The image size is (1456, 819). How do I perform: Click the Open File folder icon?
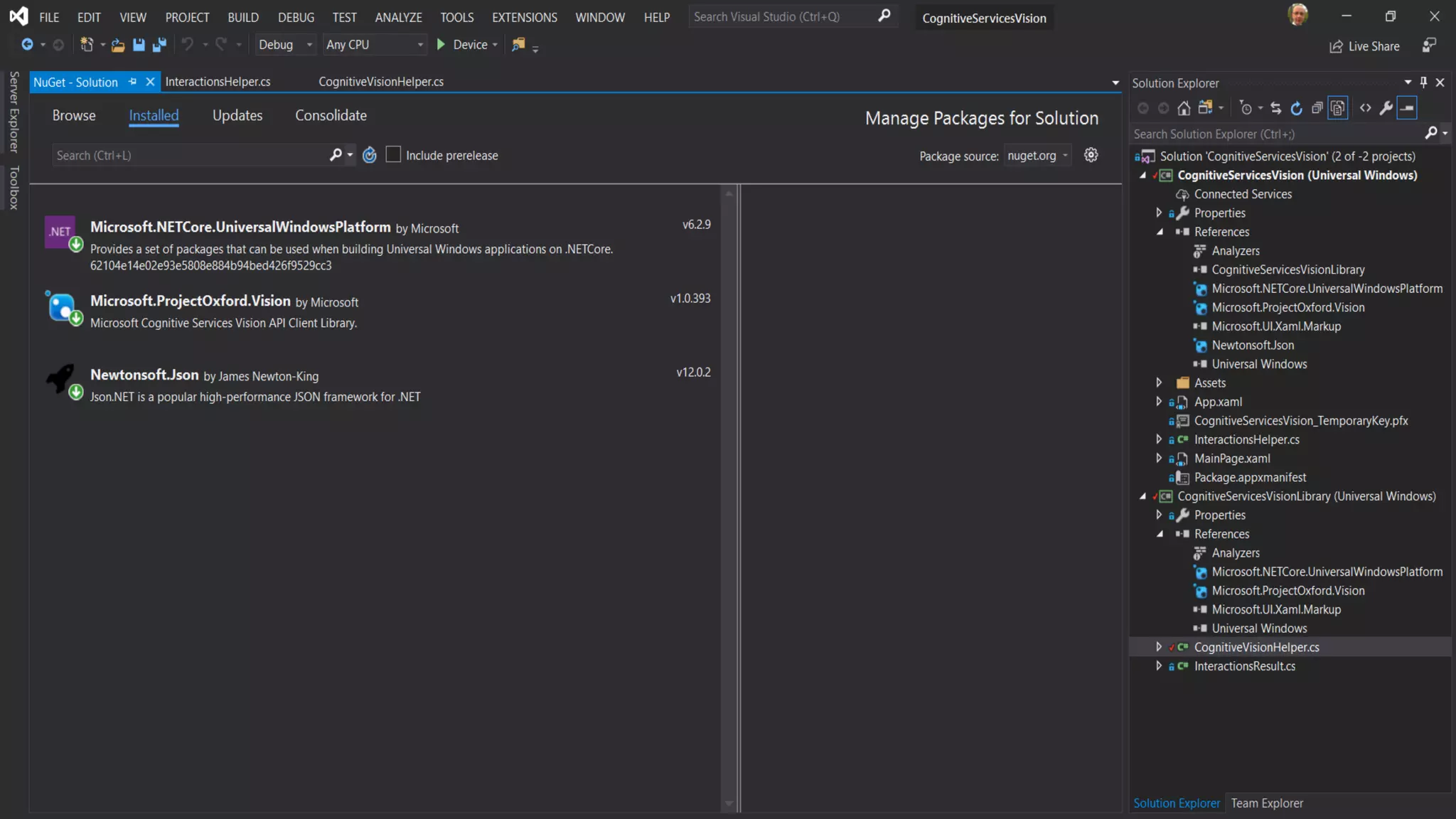coord(118,45)
